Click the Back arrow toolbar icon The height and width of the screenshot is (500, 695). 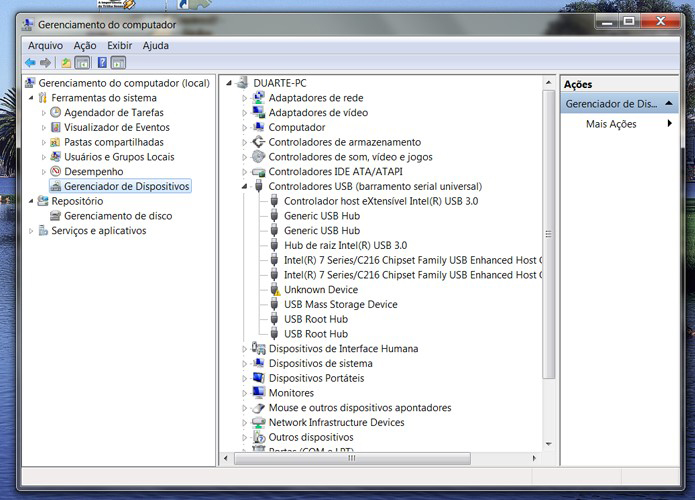(x=30, y=63)
